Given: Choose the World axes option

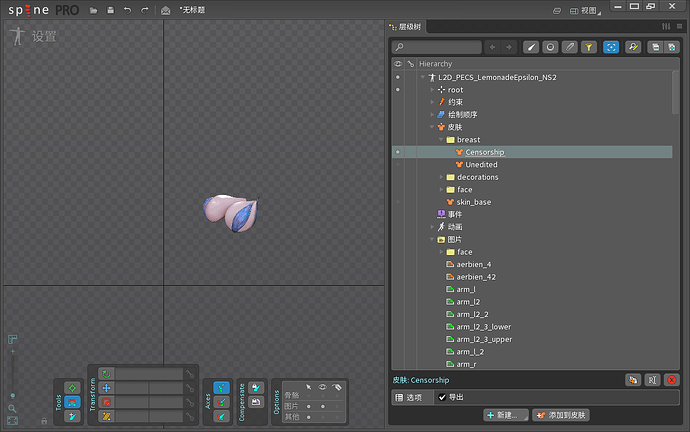Looking at the screenshot, I should [221, 416].
